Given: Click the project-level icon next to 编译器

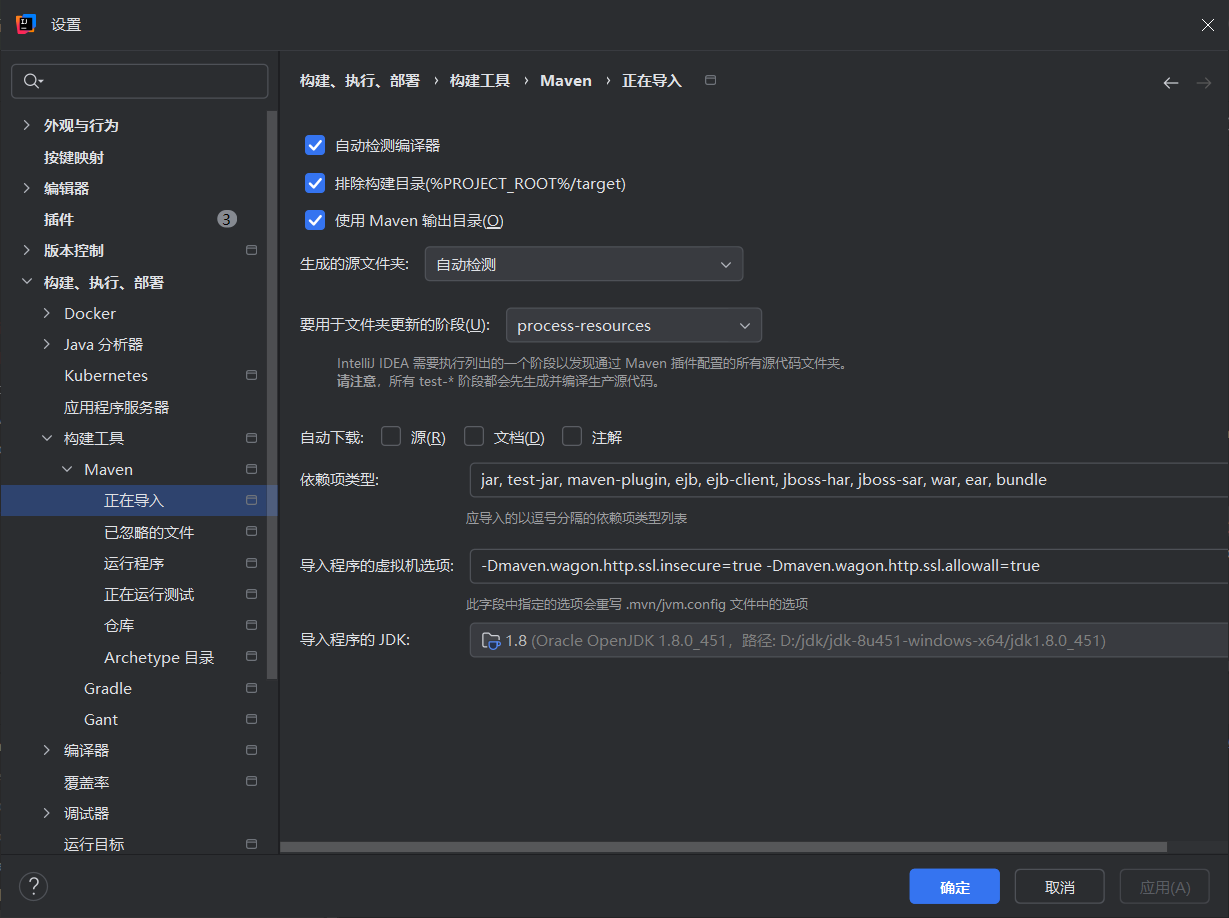Looking at the screenshot, I should tap(252, 750).
